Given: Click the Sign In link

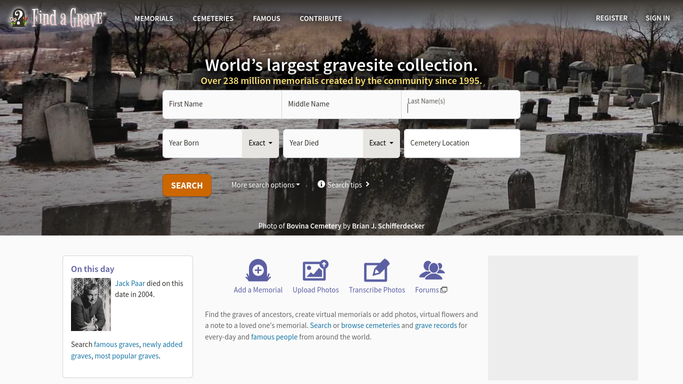Looking at the screenshot, I should click(x=657, y=18).
